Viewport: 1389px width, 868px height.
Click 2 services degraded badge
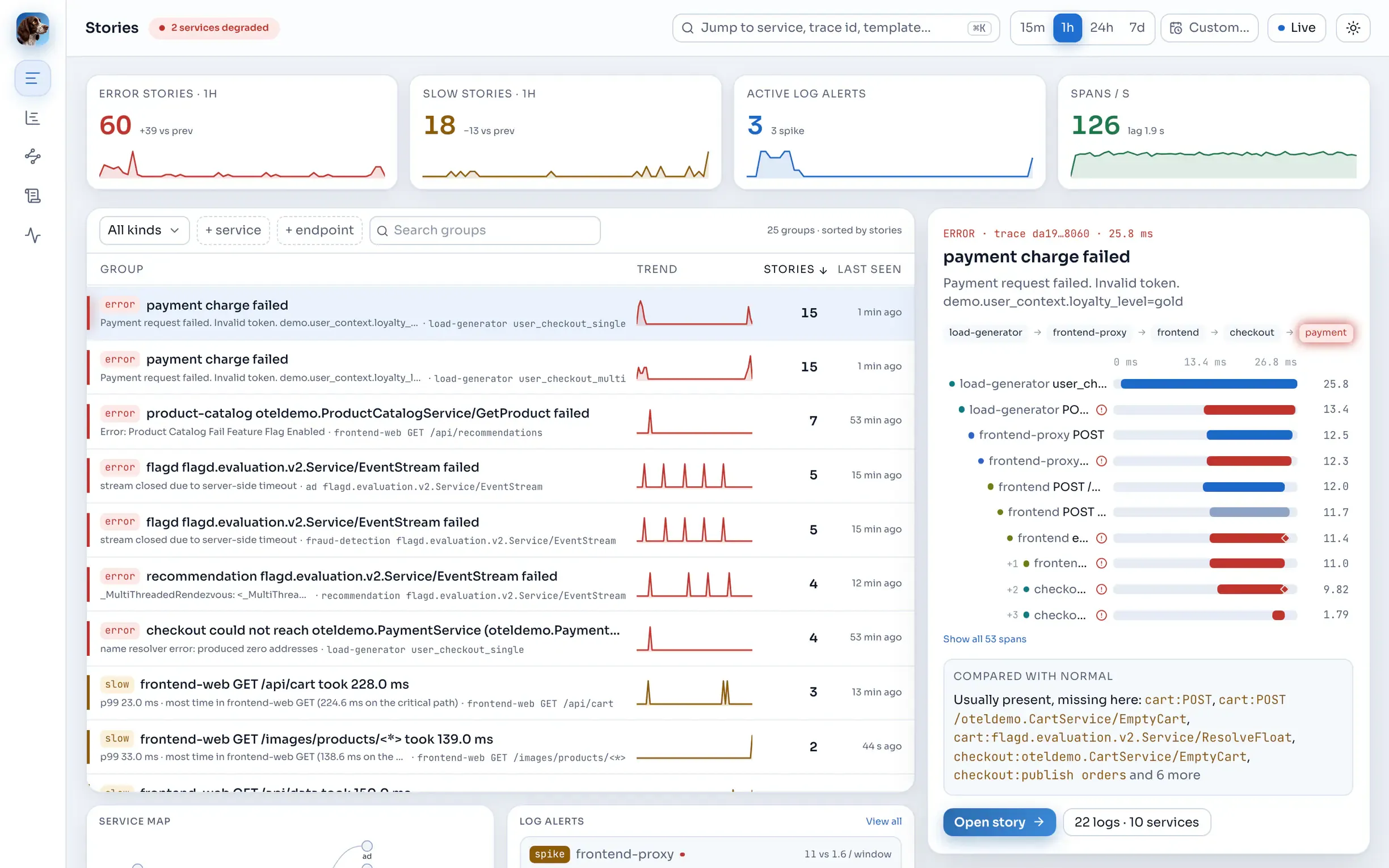(214, 28)
